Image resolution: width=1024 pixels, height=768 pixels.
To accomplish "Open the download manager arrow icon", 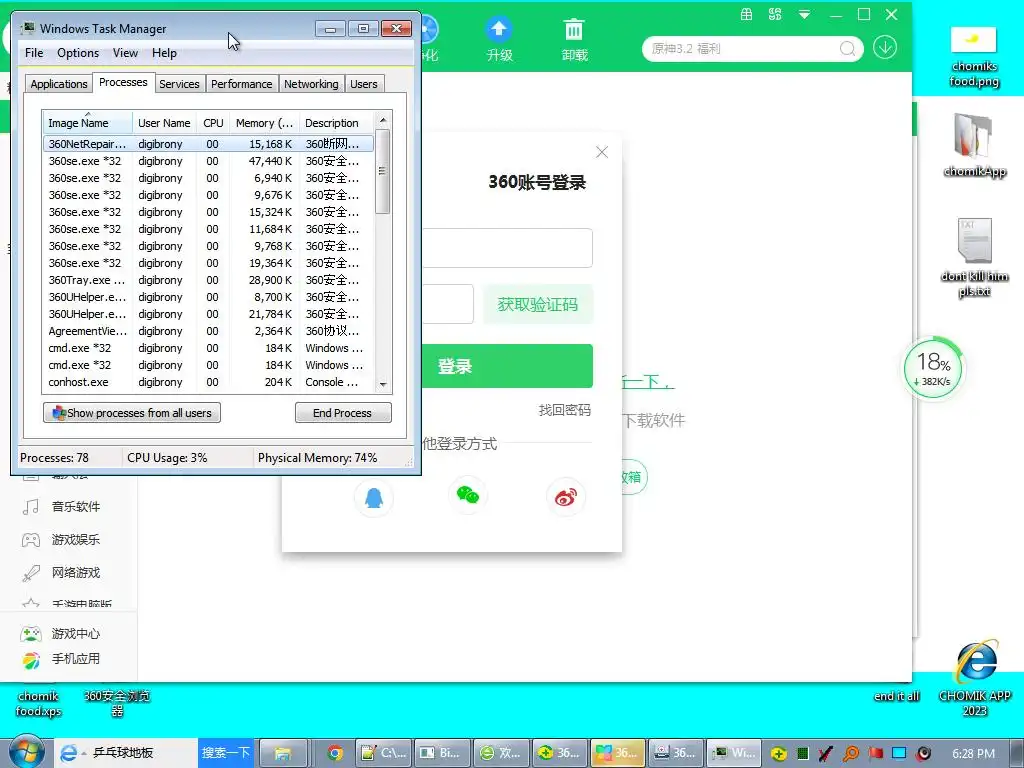I will coord(885,48).
